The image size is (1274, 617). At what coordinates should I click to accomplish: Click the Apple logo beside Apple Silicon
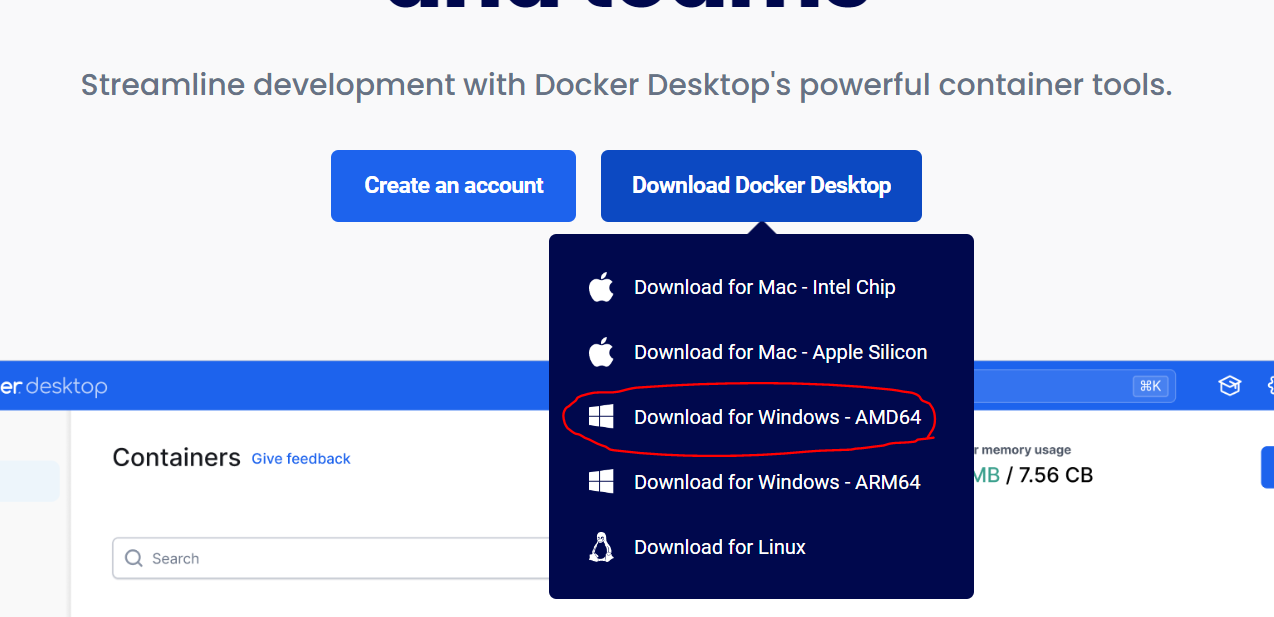click(601, 352)
